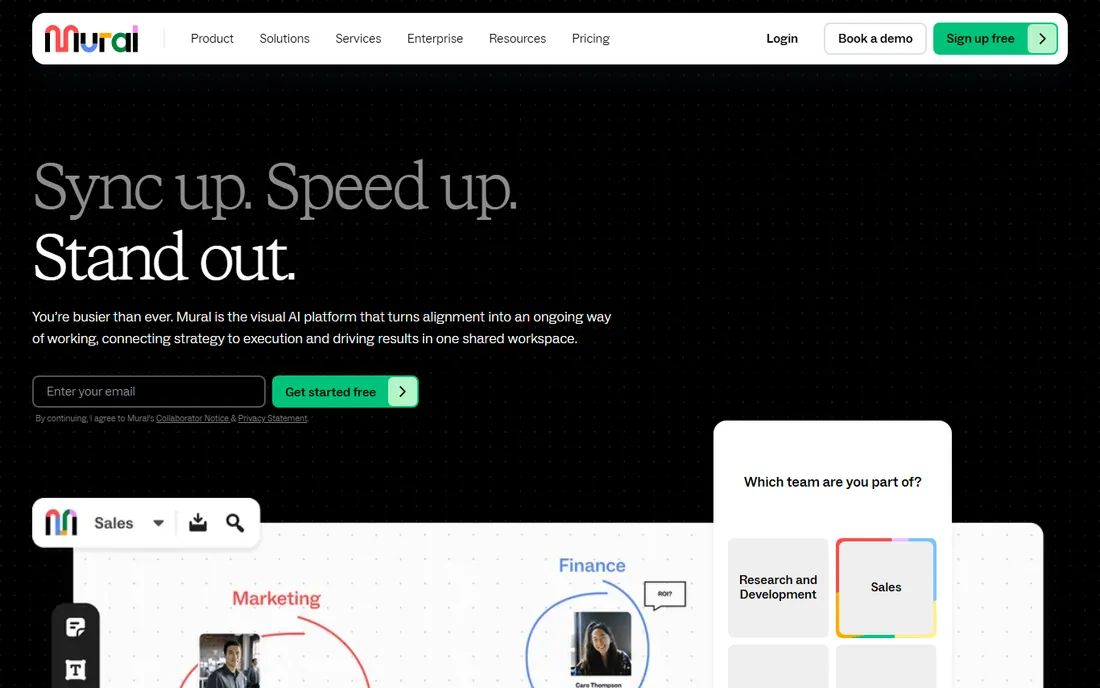Choose the Sales team card

coord(886,588)
